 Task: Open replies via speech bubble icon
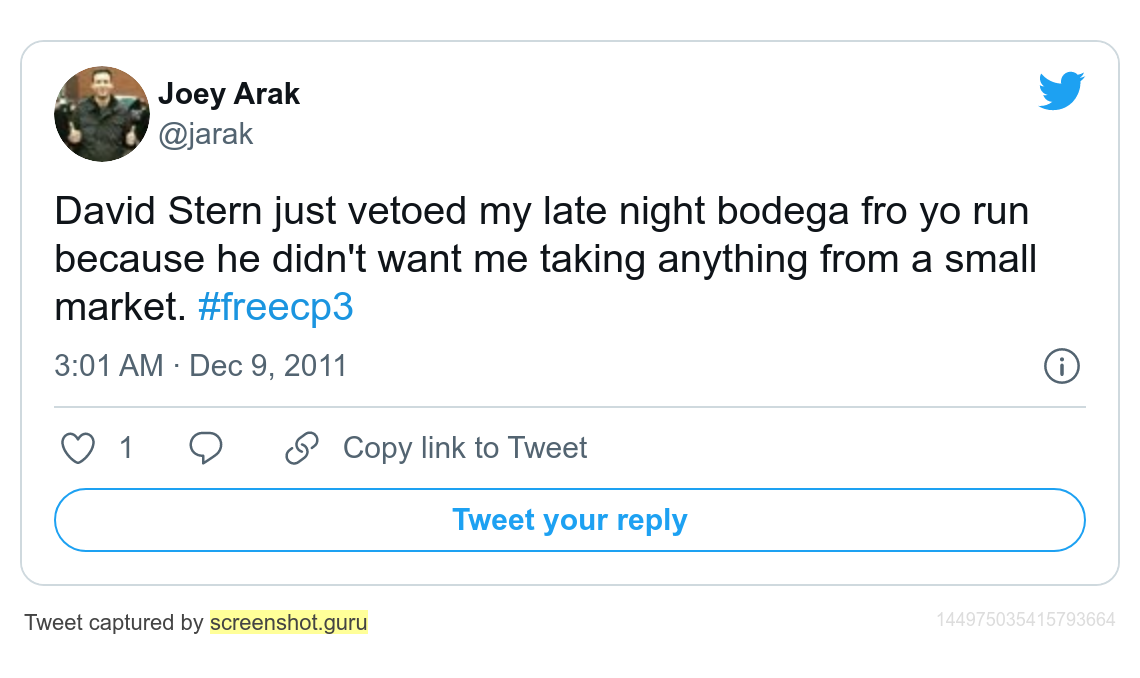coord(206,448)
